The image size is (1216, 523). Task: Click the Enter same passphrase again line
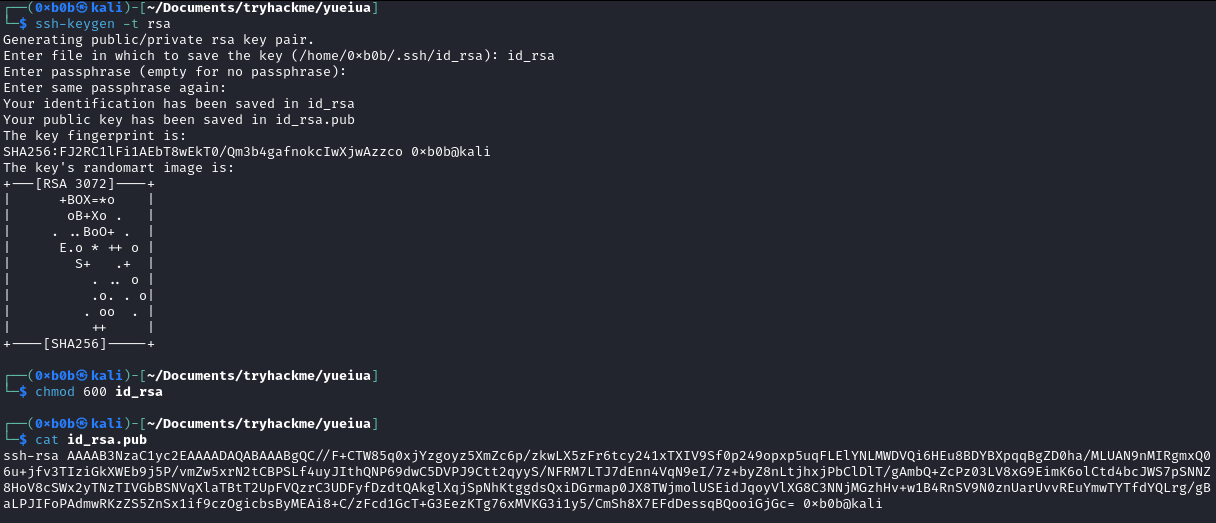(x=115, y=88)
